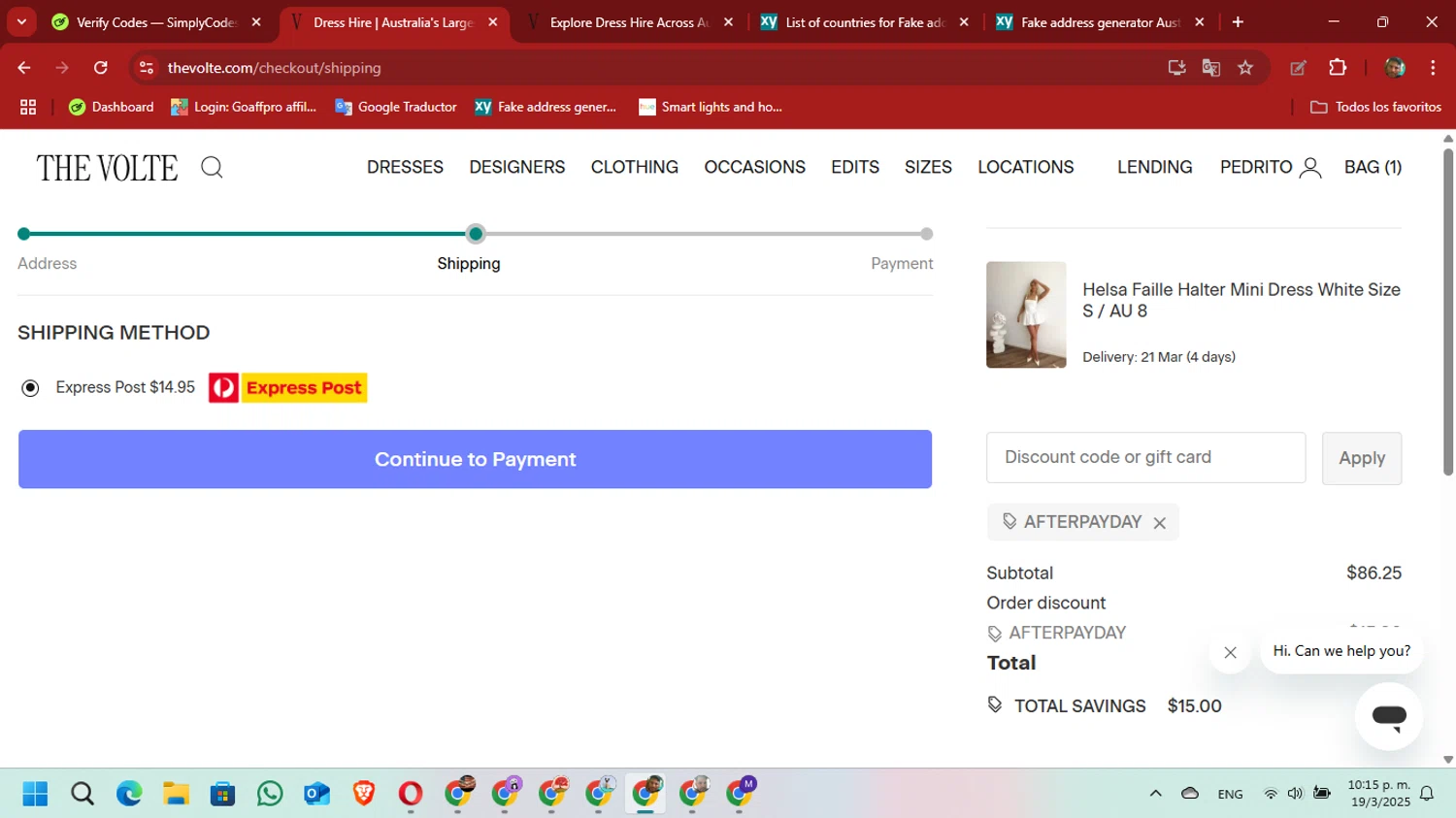
Task: Reload the current page
Action: [x=101, y=68]
